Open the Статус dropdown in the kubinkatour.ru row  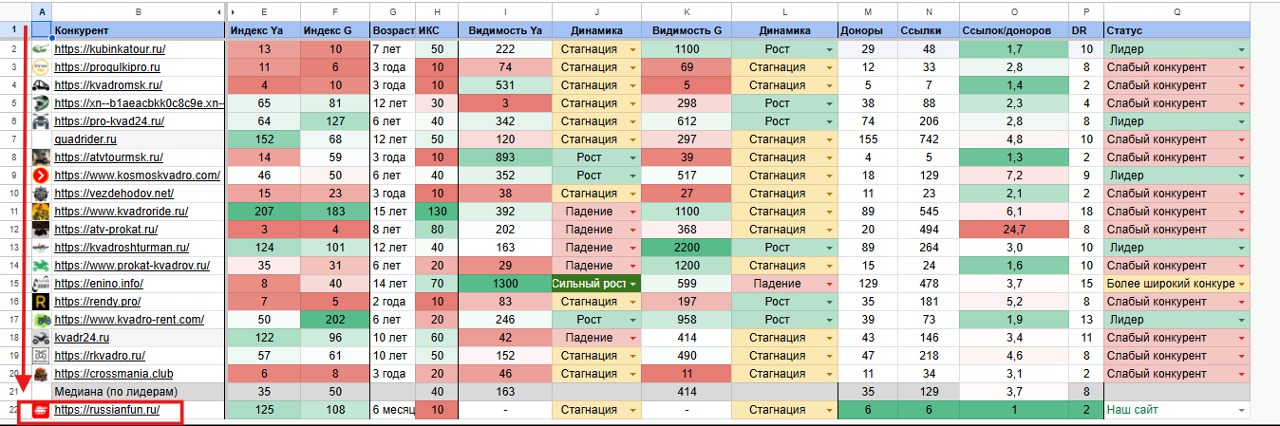coord(1242,49)
